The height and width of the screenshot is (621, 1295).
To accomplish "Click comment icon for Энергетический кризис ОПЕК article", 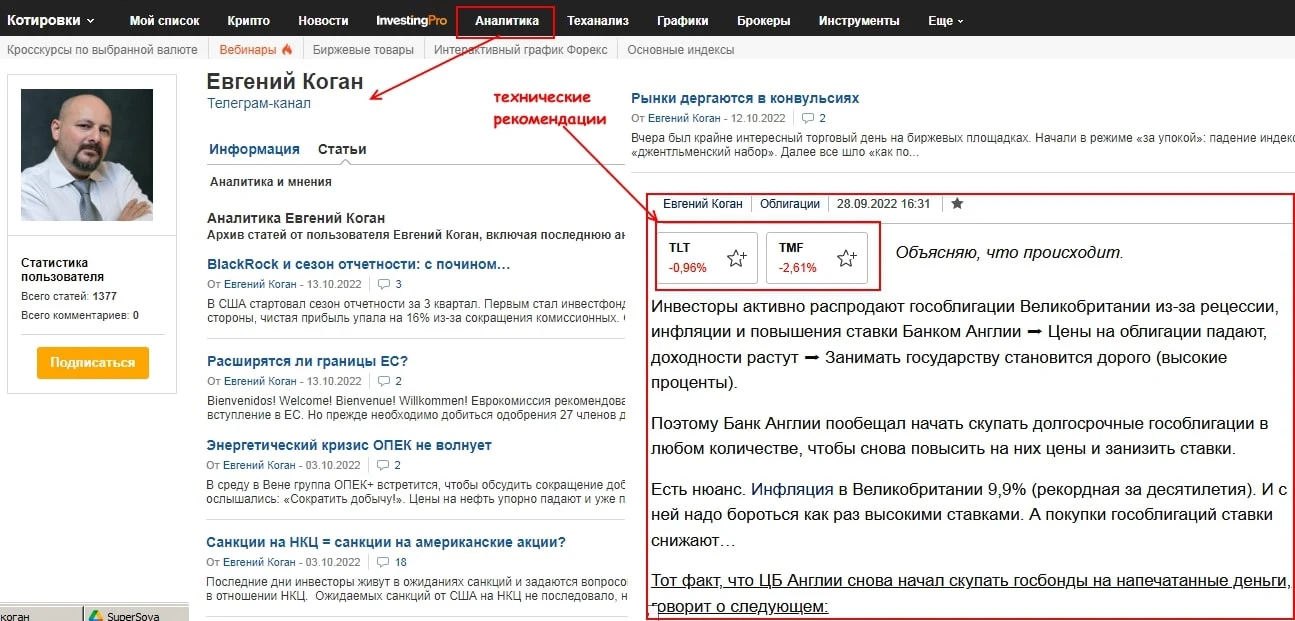I will 384,465.
